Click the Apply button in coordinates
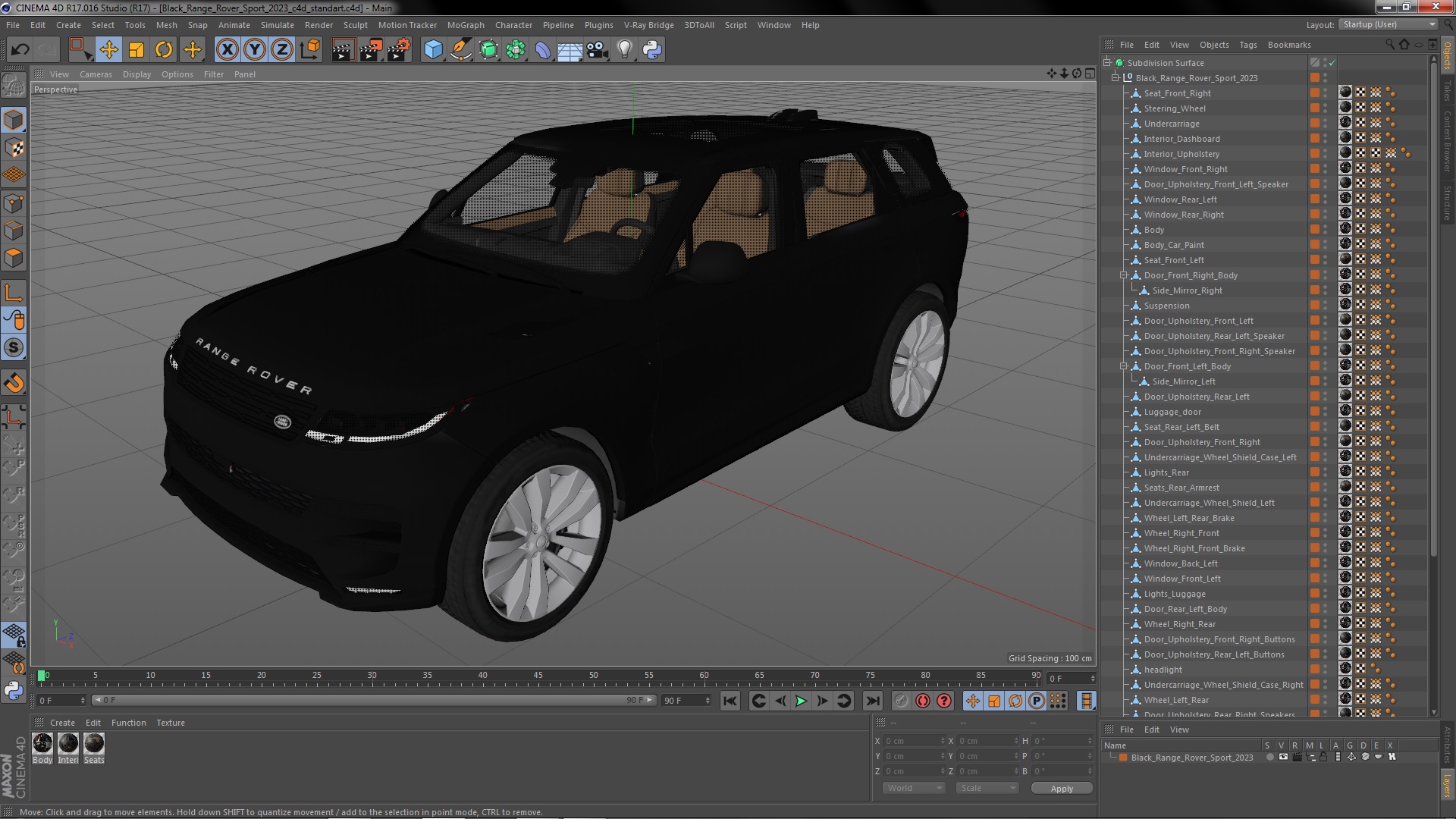 pyautogui.click(x=1062, y=789)
